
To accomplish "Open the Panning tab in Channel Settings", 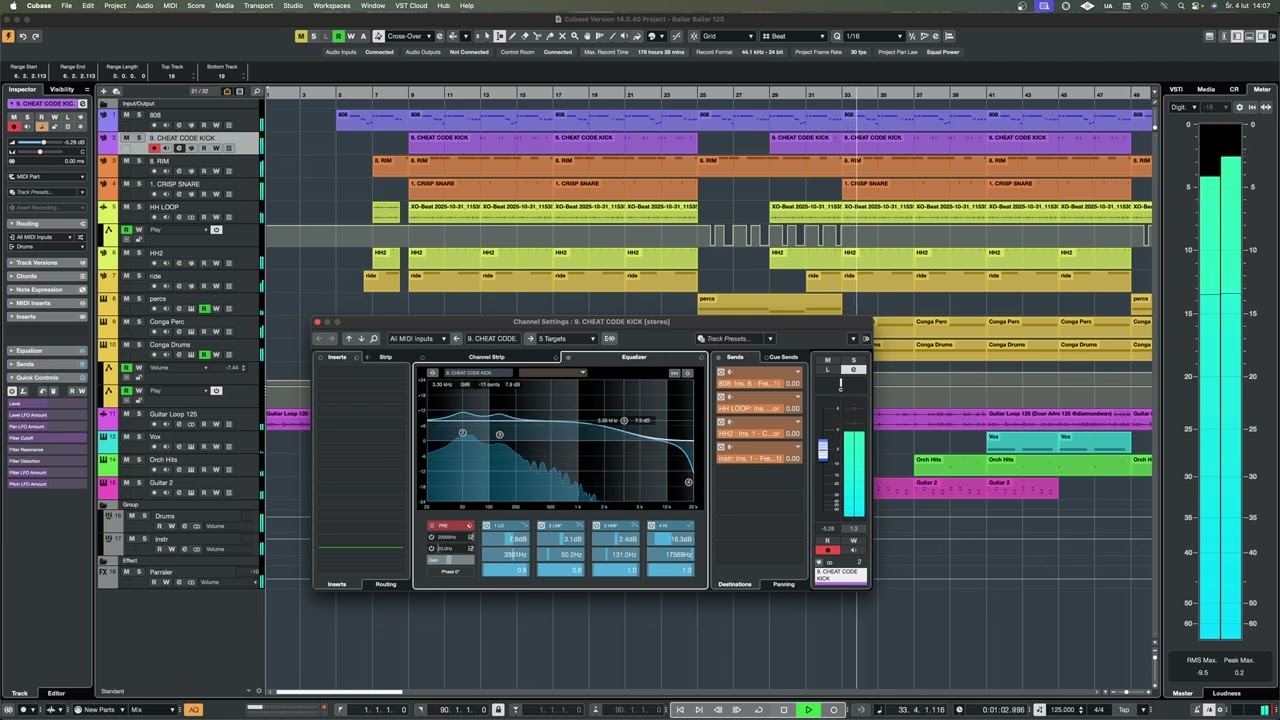I will 784,584.
